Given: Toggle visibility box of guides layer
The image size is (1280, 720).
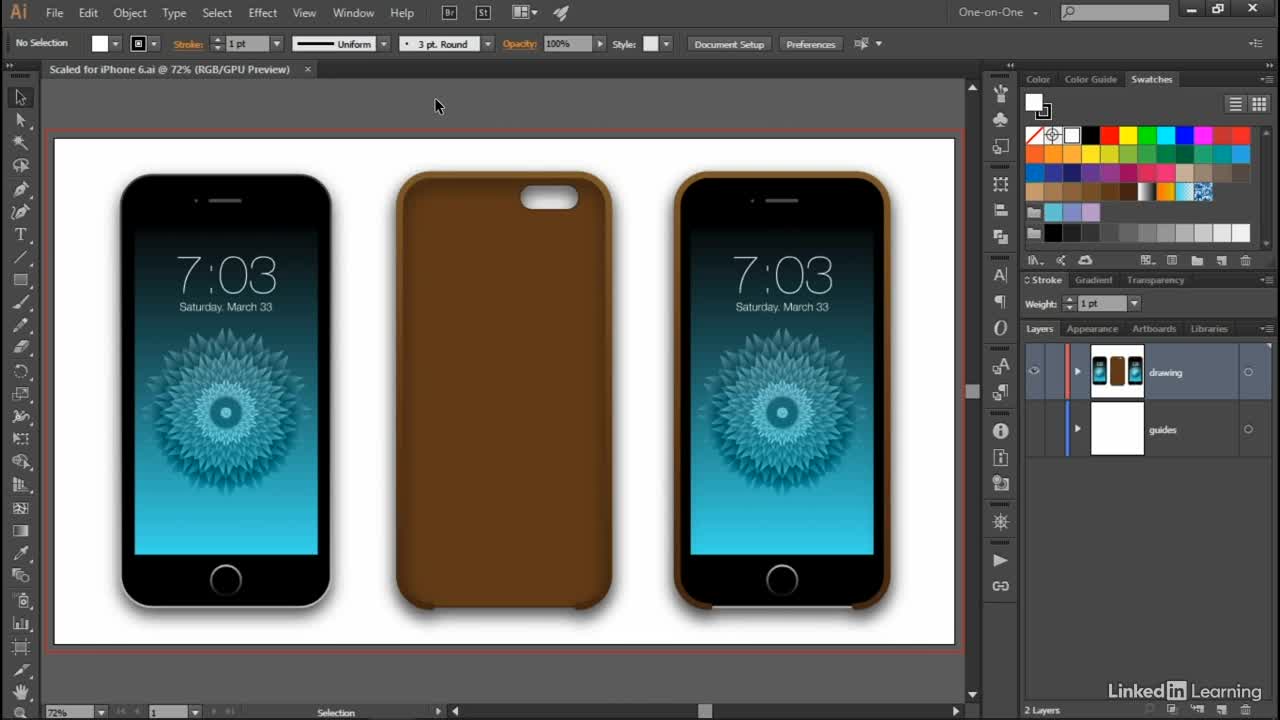Looking at the screenshot, I should point(1034,429).
